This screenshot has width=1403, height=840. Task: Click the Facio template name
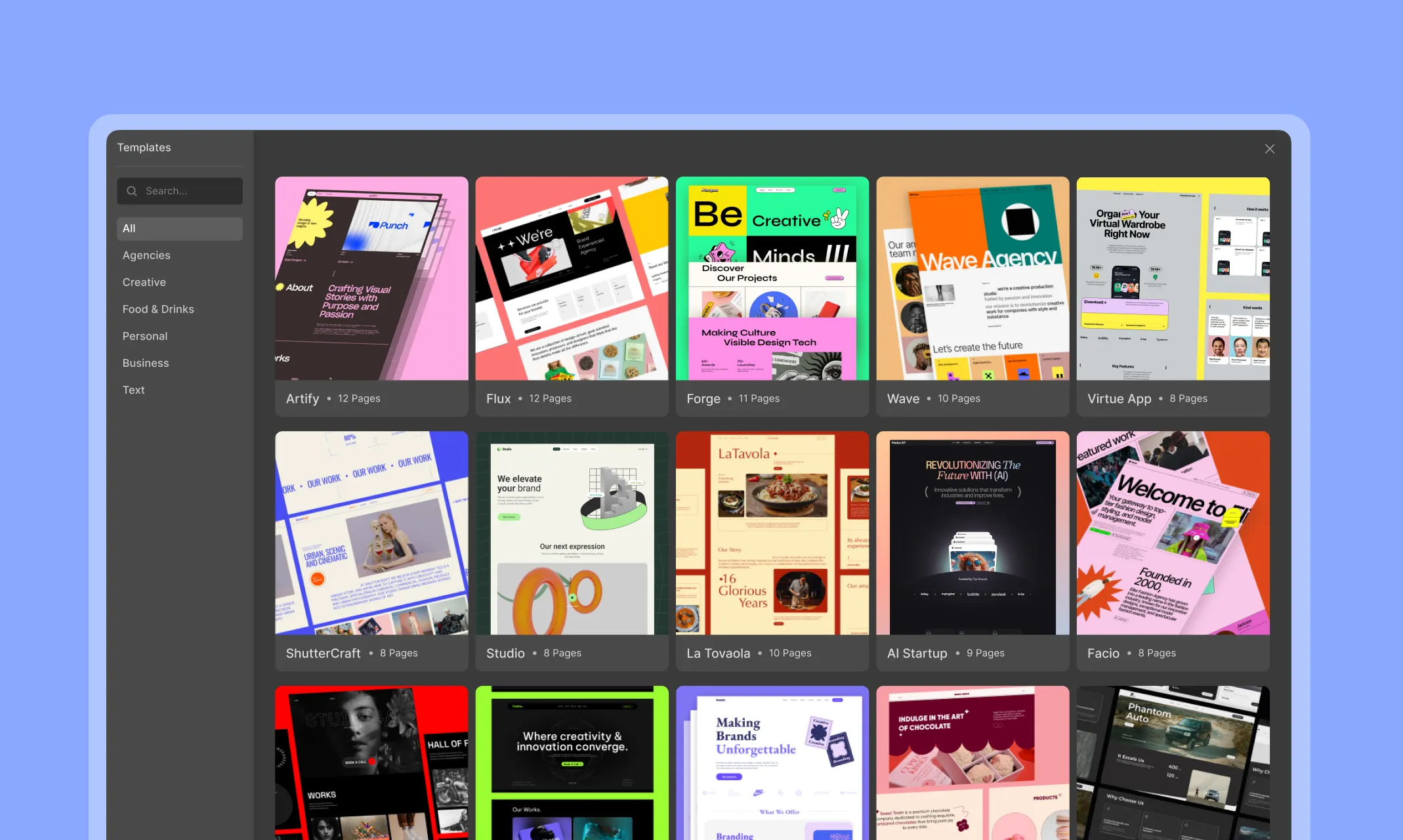click(x=1103, y=653)
